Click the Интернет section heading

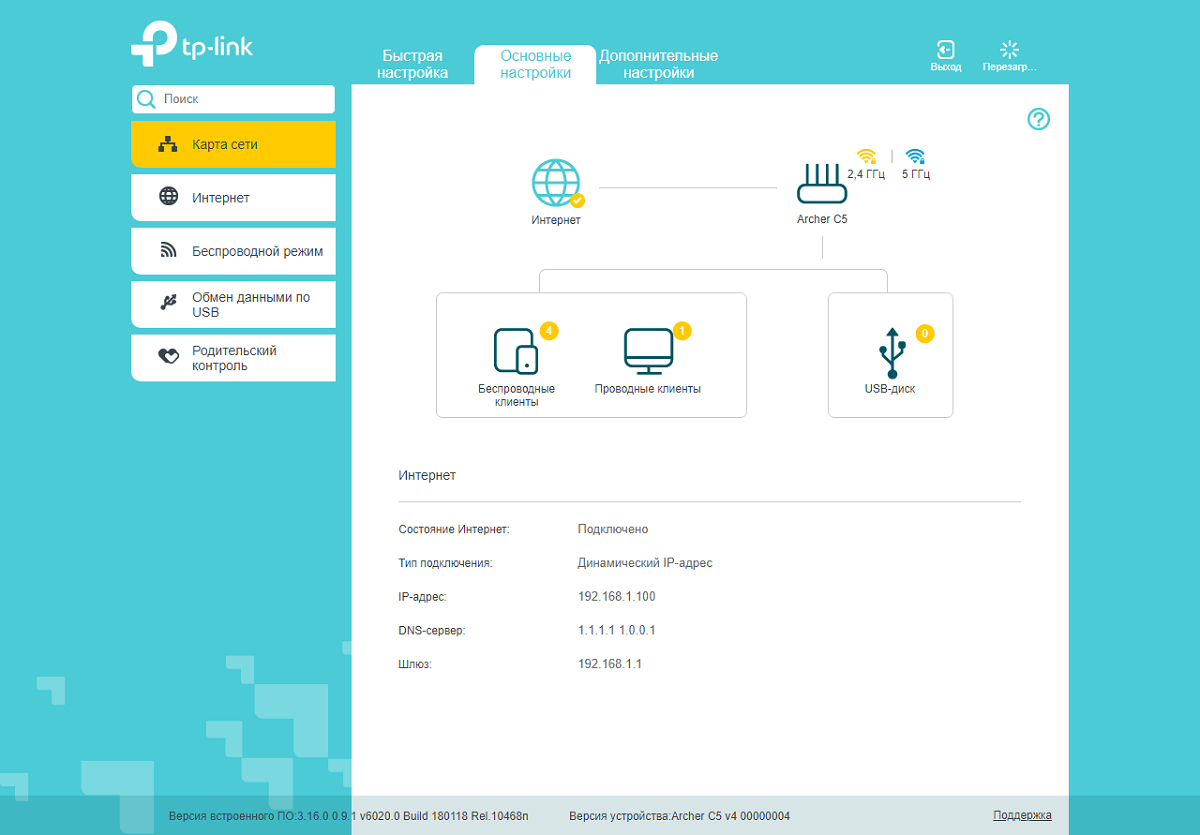(x=427, y=475)
